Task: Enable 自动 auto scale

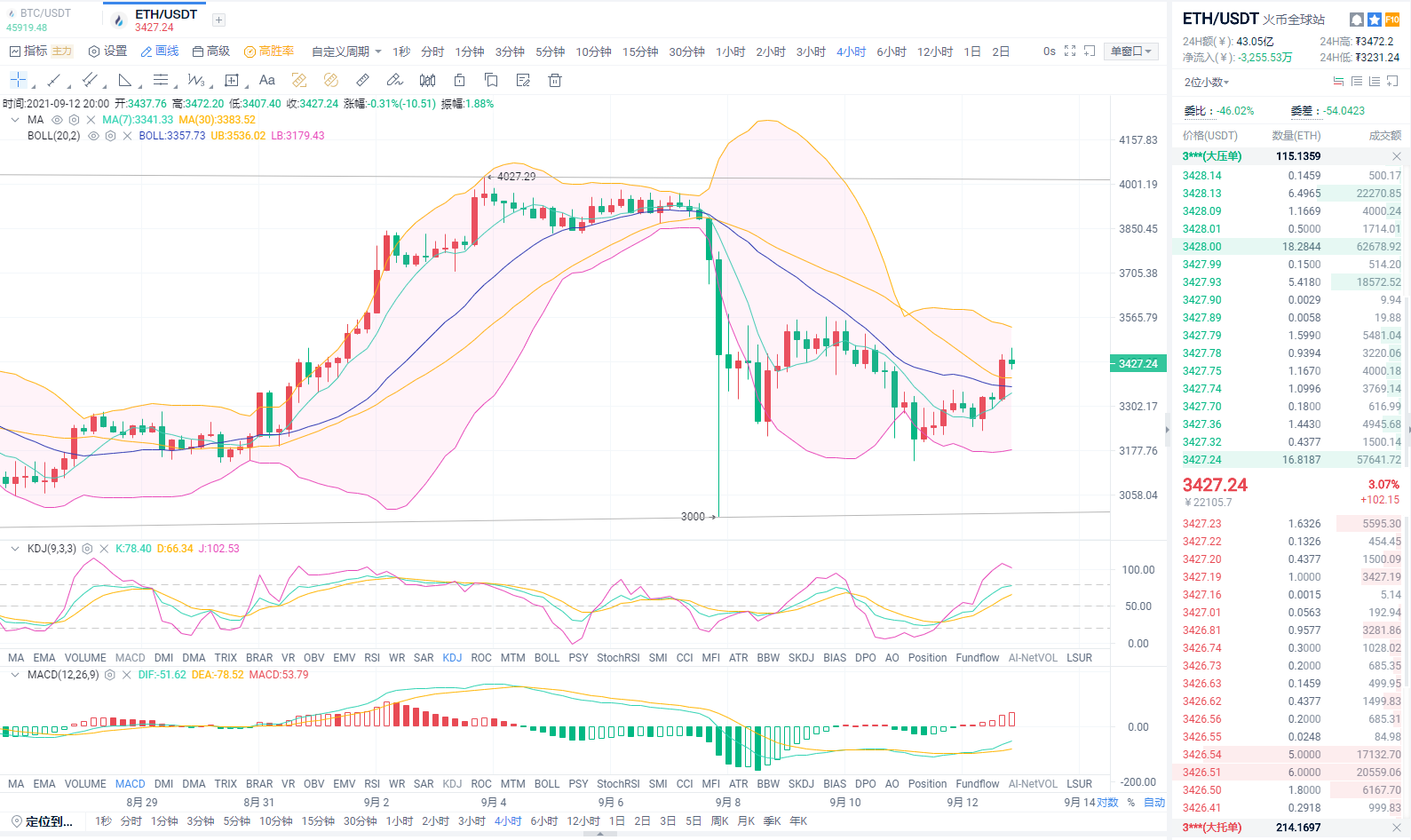Action: tap(1154, 803)
